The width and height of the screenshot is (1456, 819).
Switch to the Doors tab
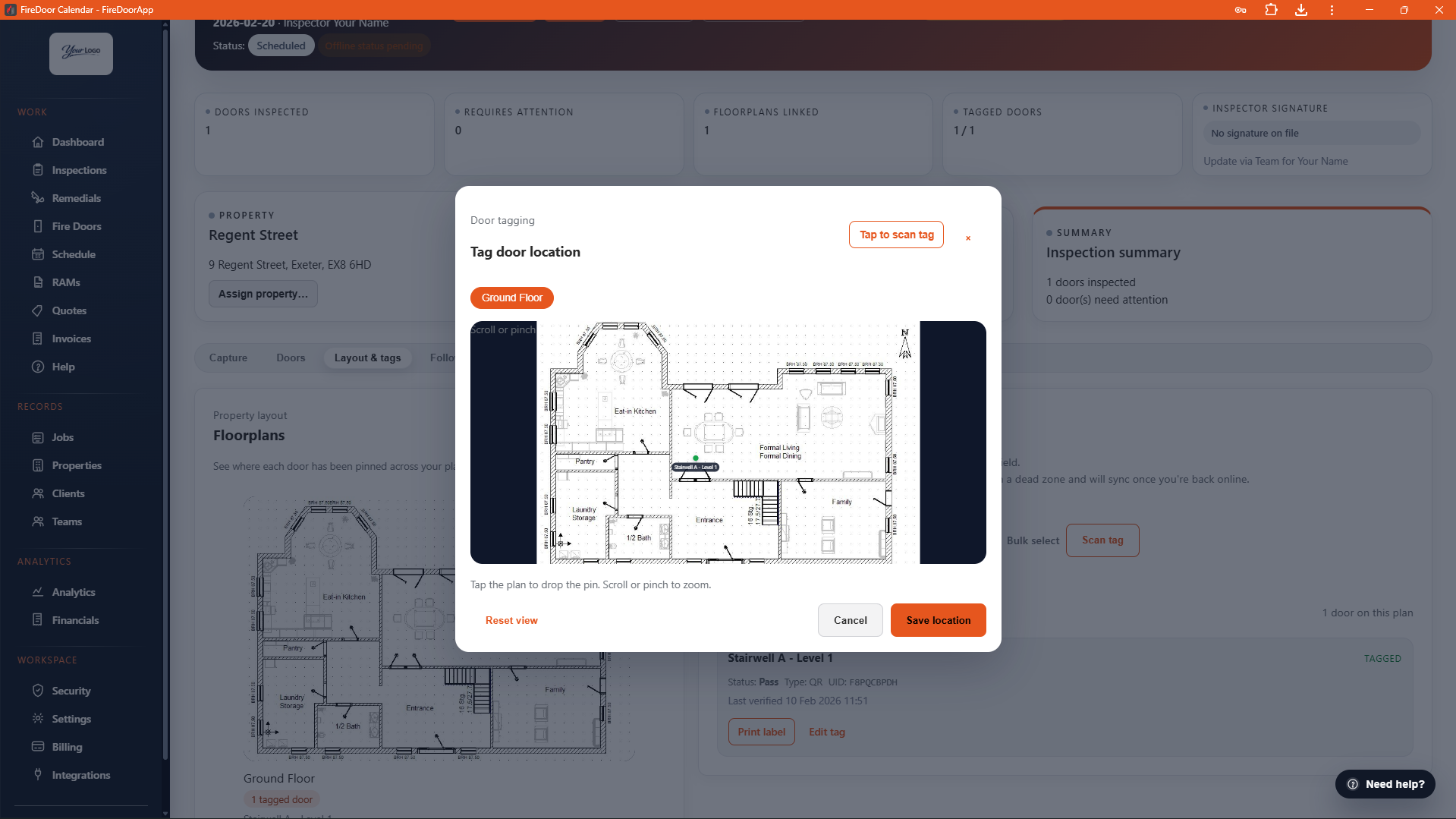(291, 358)
